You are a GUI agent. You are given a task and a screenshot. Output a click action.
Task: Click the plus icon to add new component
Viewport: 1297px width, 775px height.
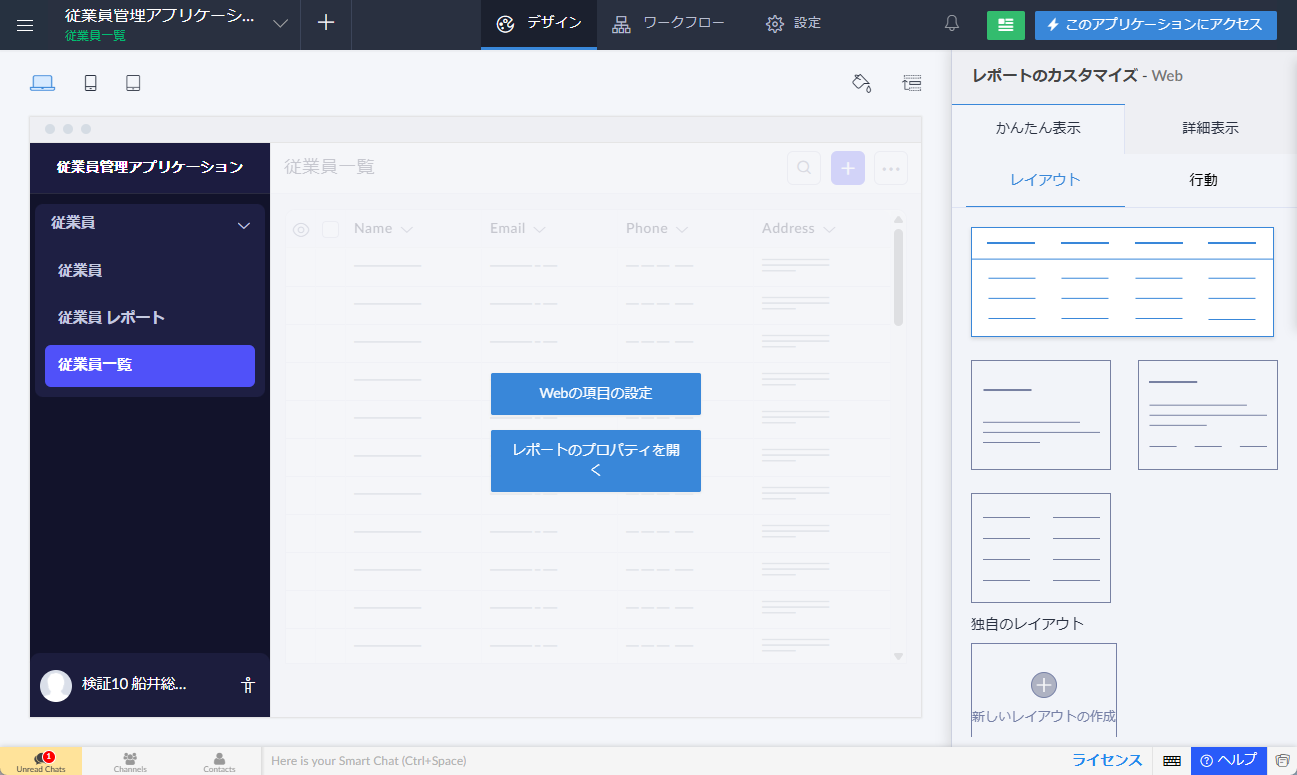pos(326,24)
